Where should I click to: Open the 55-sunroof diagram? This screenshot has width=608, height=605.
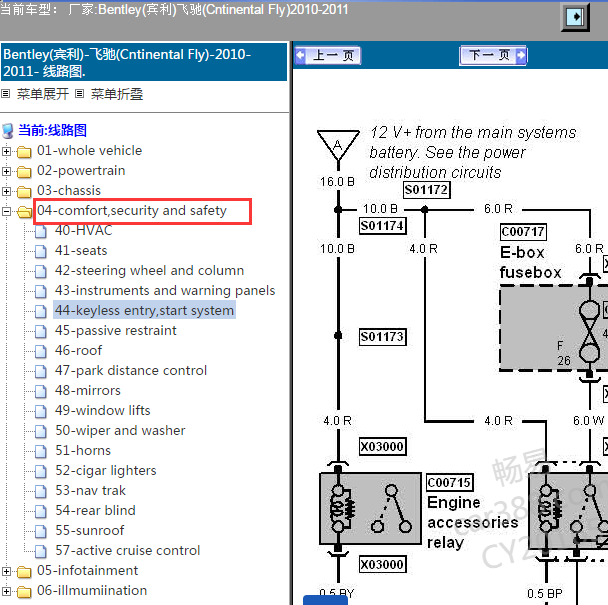pyautogui.click(x=90, y=531)
